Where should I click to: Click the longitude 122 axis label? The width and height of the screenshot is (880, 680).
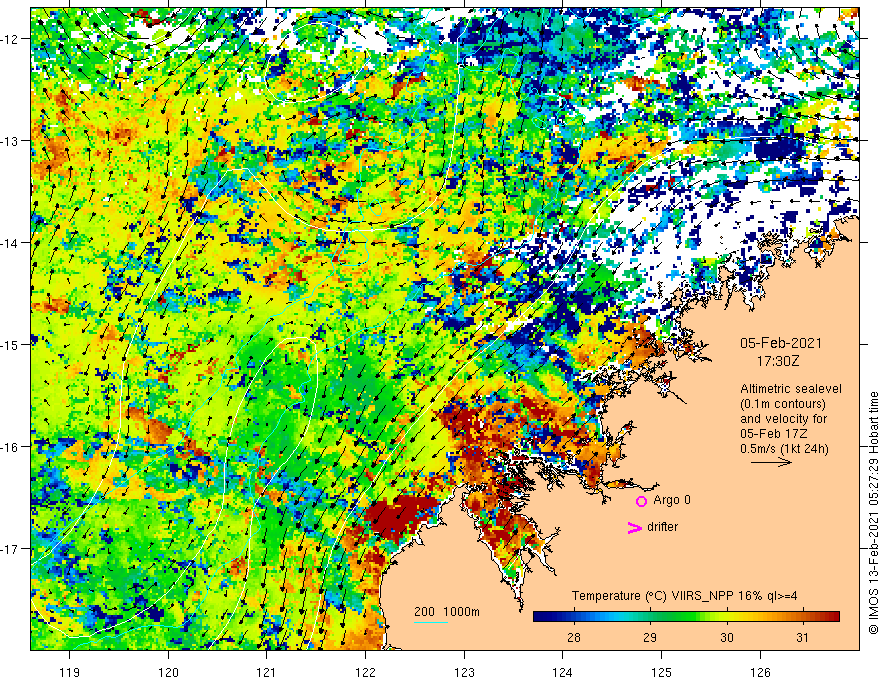click(x=365, y=672)
